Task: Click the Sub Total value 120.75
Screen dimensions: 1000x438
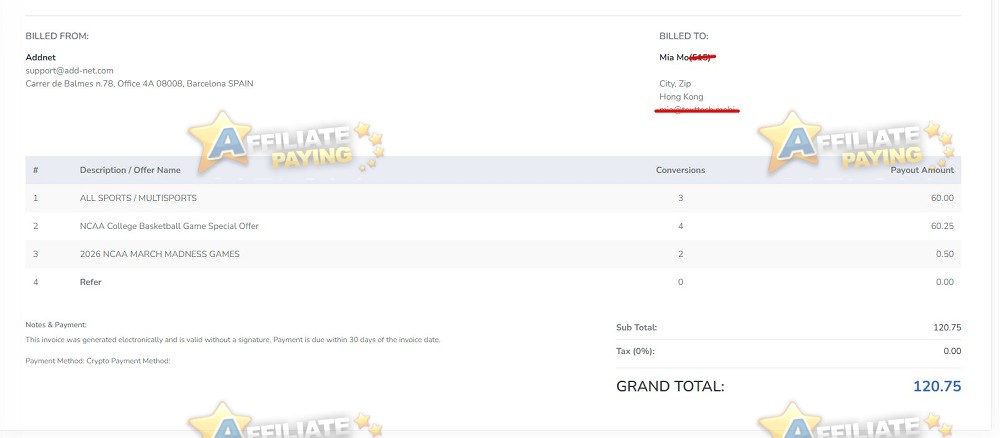Action: click(x=947, y=328)
